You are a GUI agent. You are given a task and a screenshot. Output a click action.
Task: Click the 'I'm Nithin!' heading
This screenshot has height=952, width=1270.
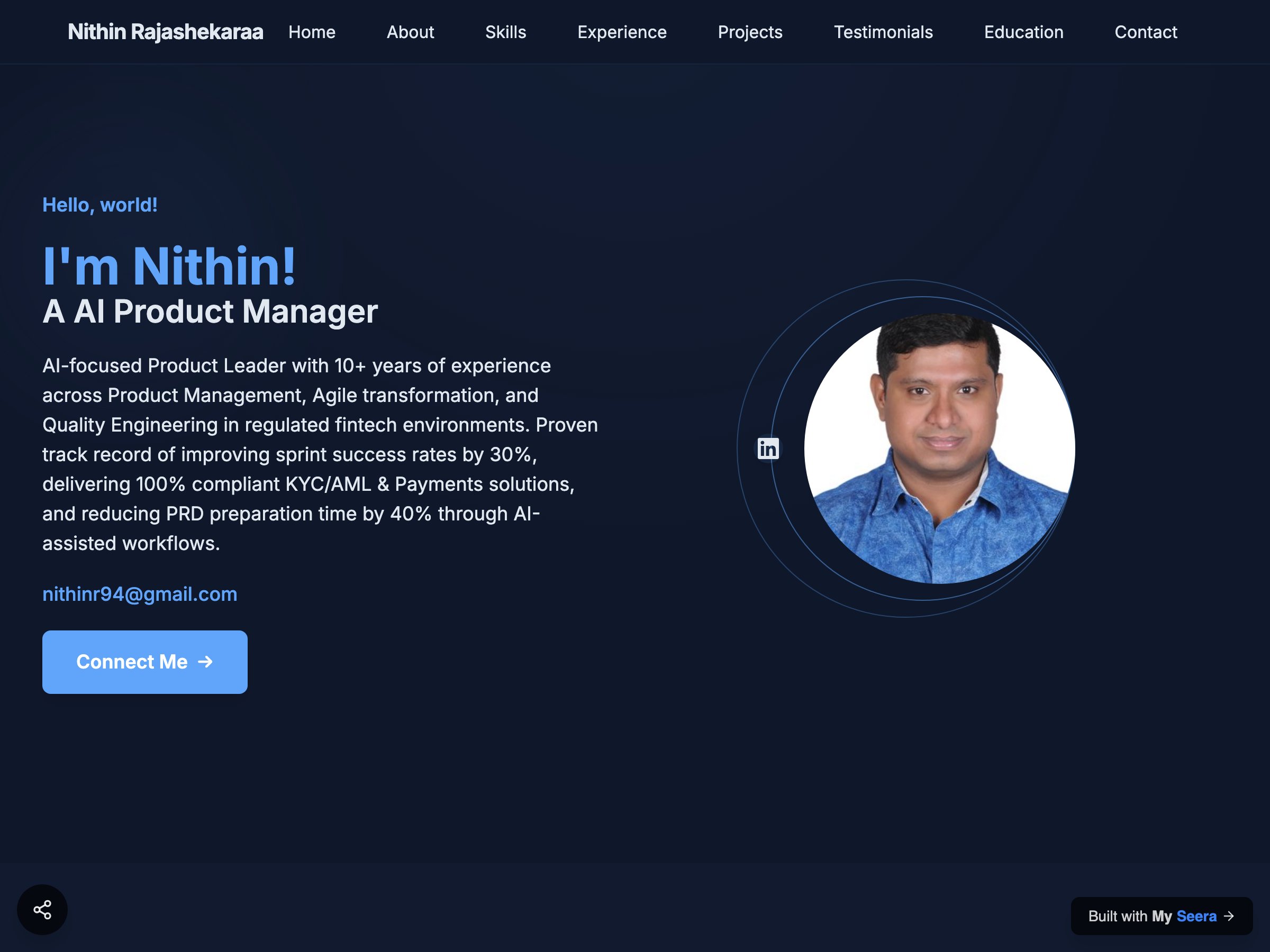click(169, 266)
